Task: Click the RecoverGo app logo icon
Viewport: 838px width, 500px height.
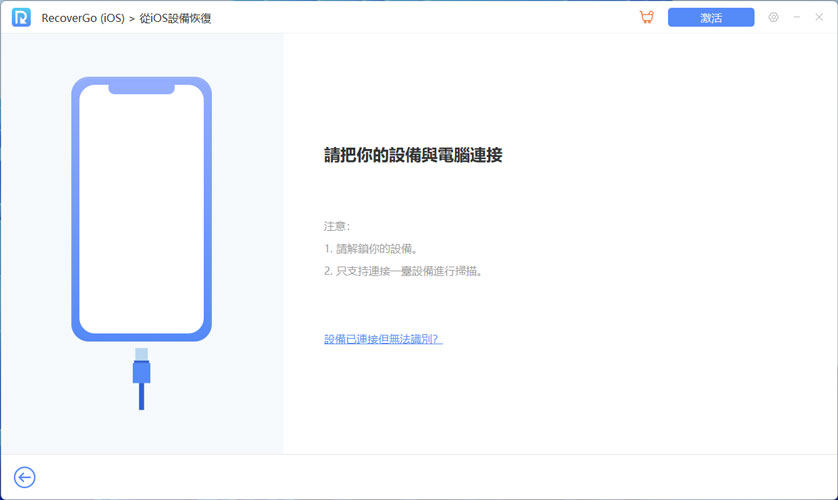Action: (x=21, y=18)
